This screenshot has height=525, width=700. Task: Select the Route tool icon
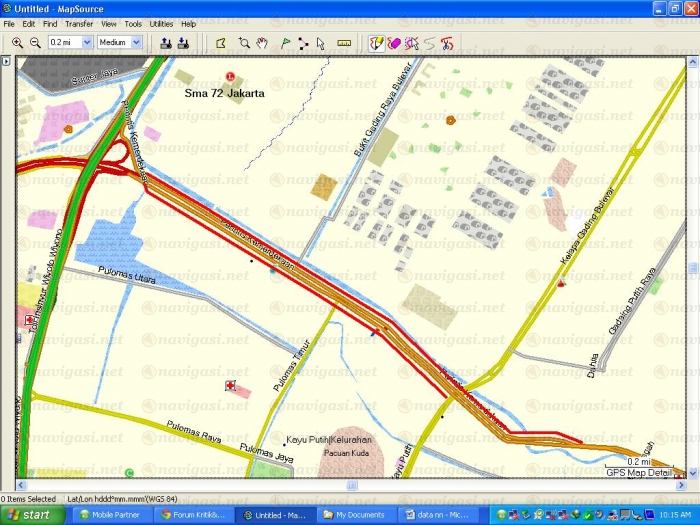pyautogui.click(x=303, y=43)
